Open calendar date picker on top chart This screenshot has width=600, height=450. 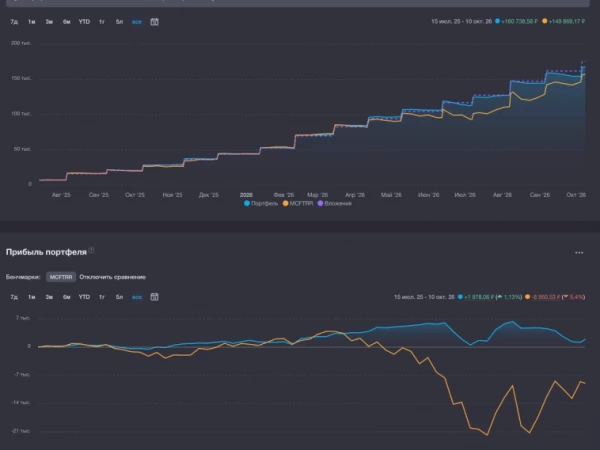[154, 22]
